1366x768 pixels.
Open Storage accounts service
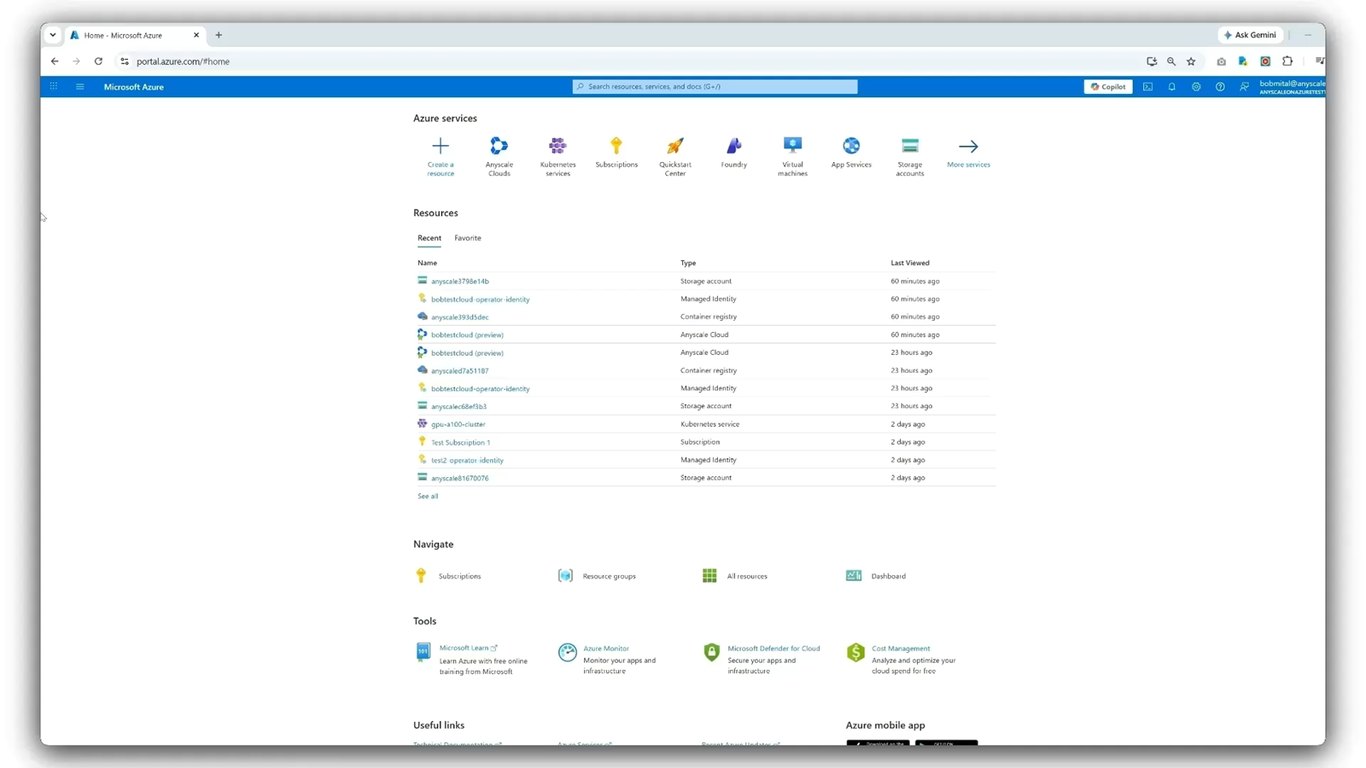(x=910, y=157)
